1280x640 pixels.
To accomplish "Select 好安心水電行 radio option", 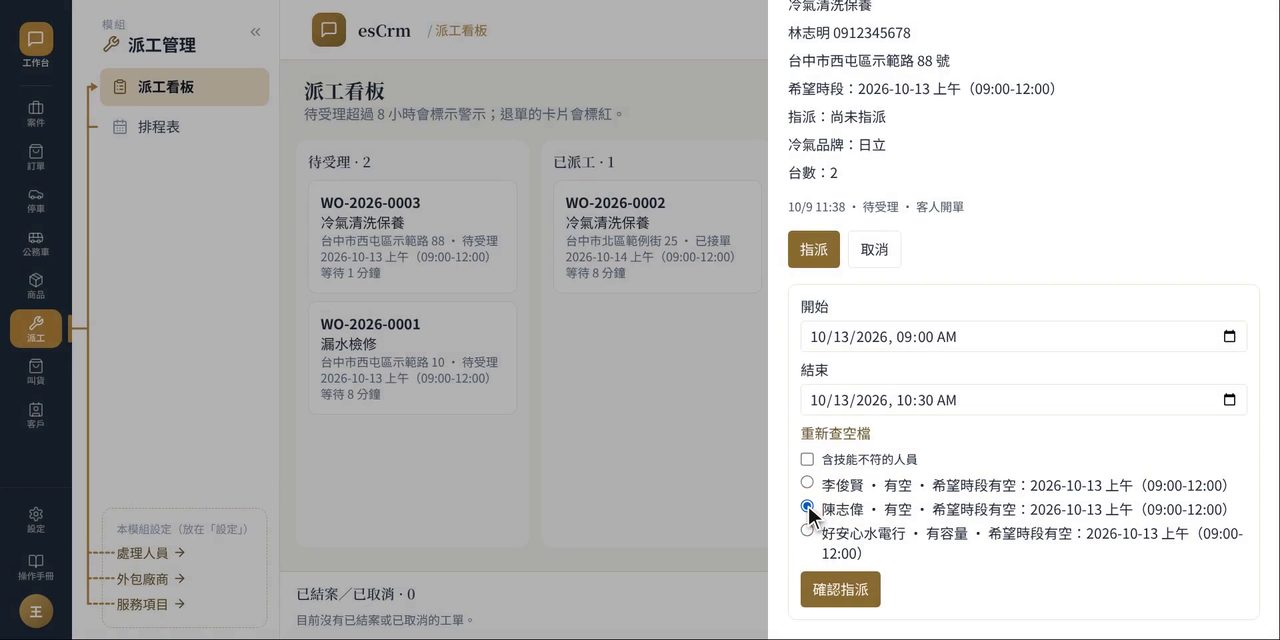I will (807, 530).
